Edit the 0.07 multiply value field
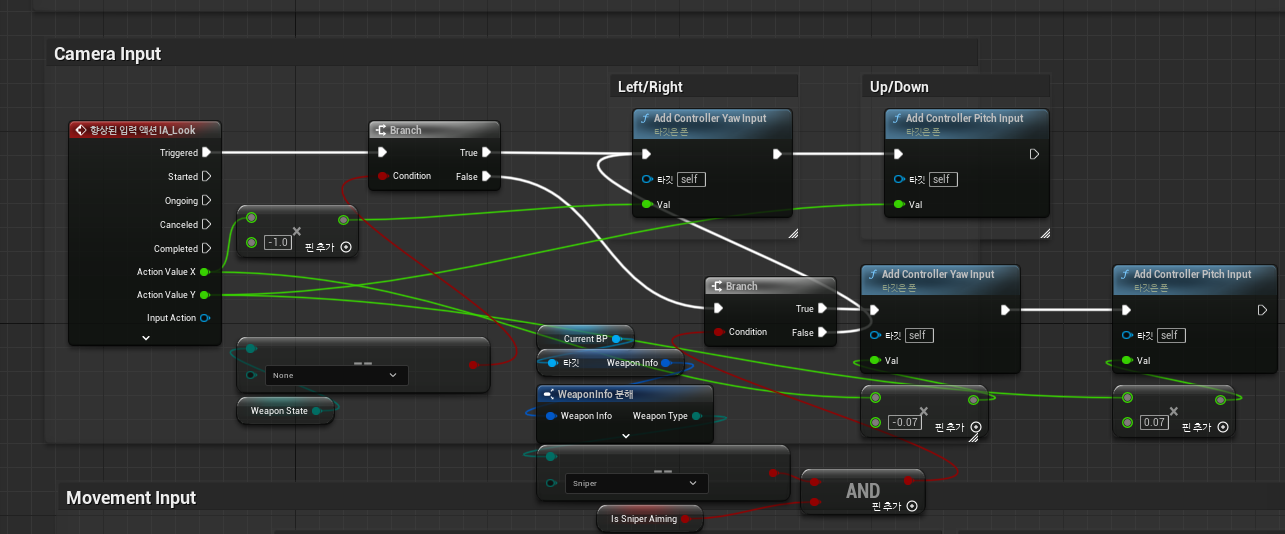Image resolution: width=1285 pixels, height=534 pixels. coord(1154,422)
